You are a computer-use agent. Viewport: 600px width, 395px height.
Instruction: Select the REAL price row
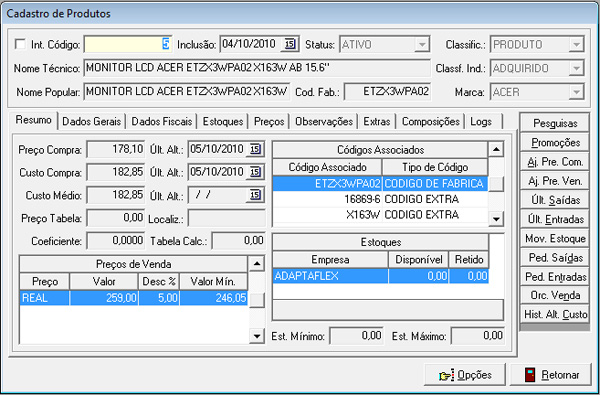(x=134, y=298)
